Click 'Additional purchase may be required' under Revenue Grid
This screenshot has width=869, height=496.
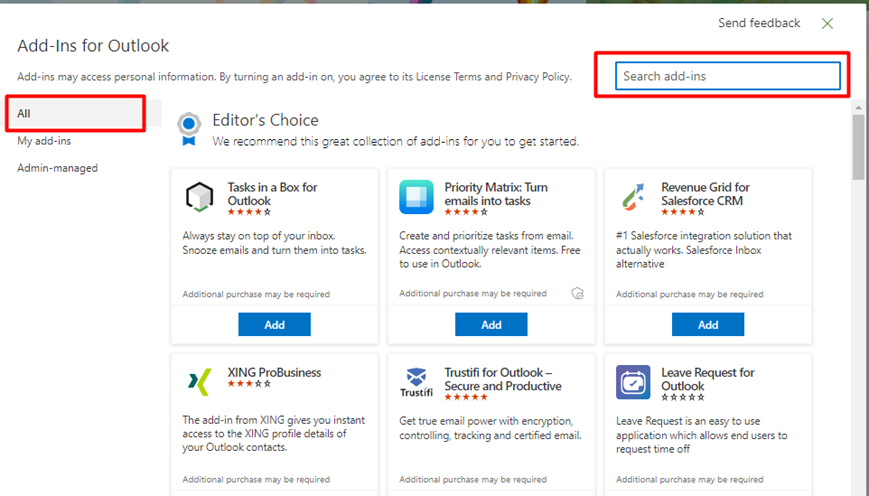689,294
